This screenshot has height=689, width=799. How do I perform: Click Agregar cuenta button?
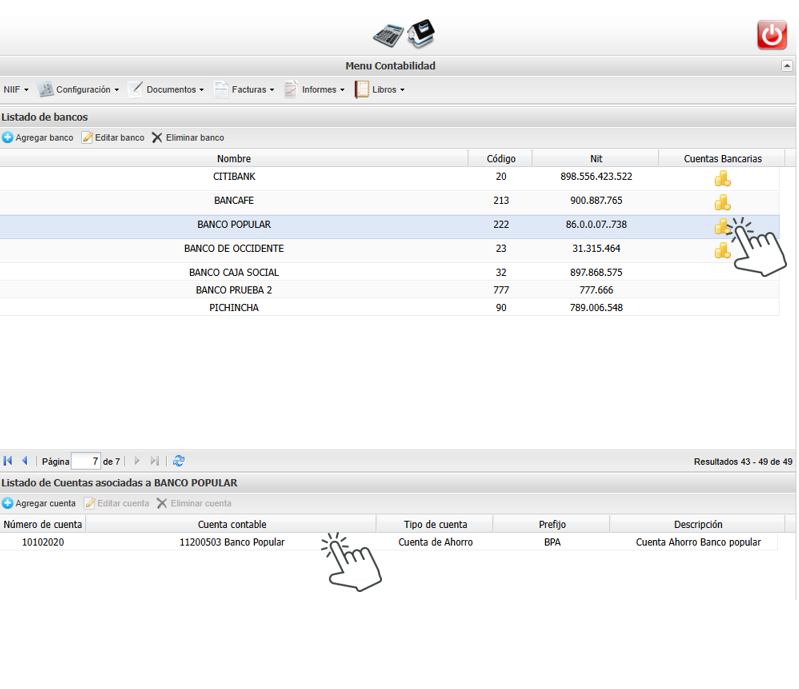[x=39, y=504]
